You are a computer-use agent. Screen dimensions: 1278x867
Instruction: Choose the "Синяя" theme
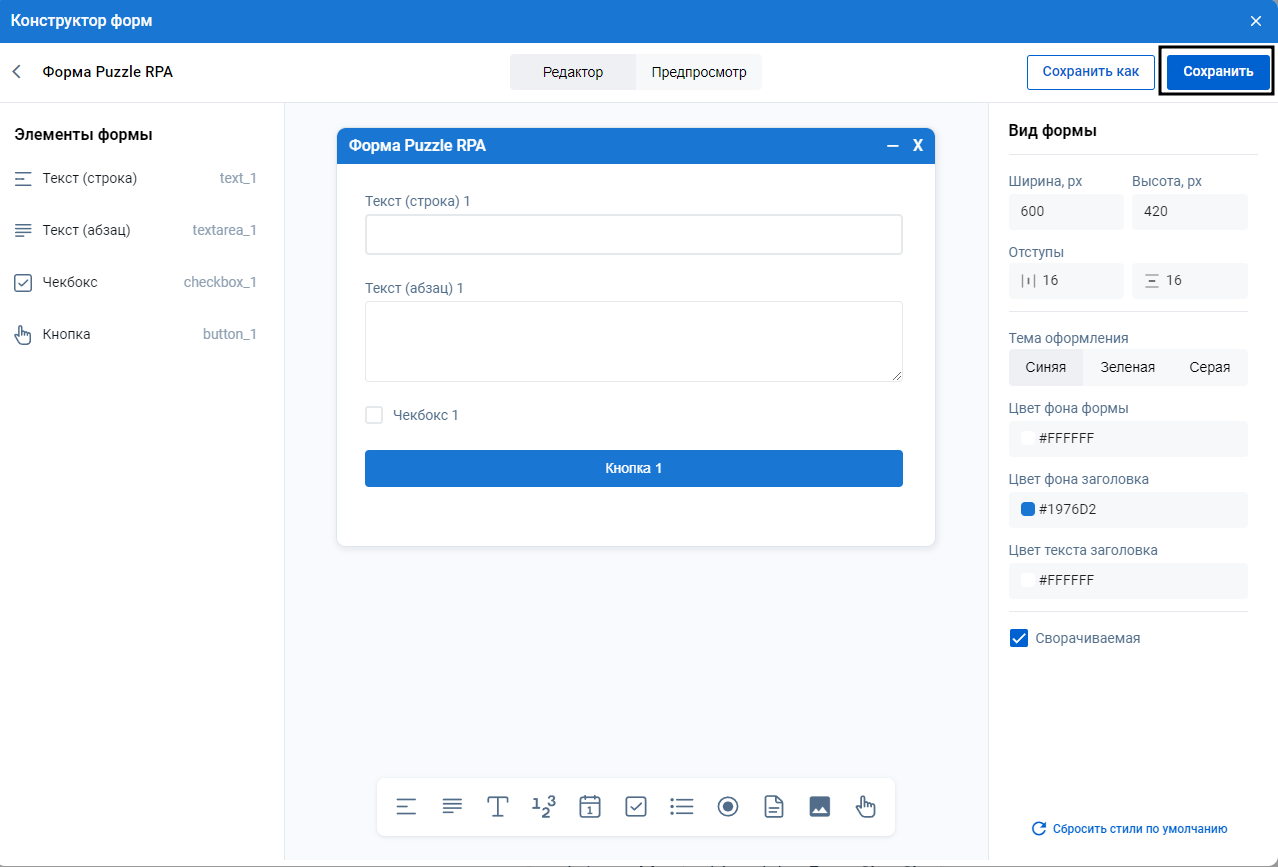coord(1046,367)
